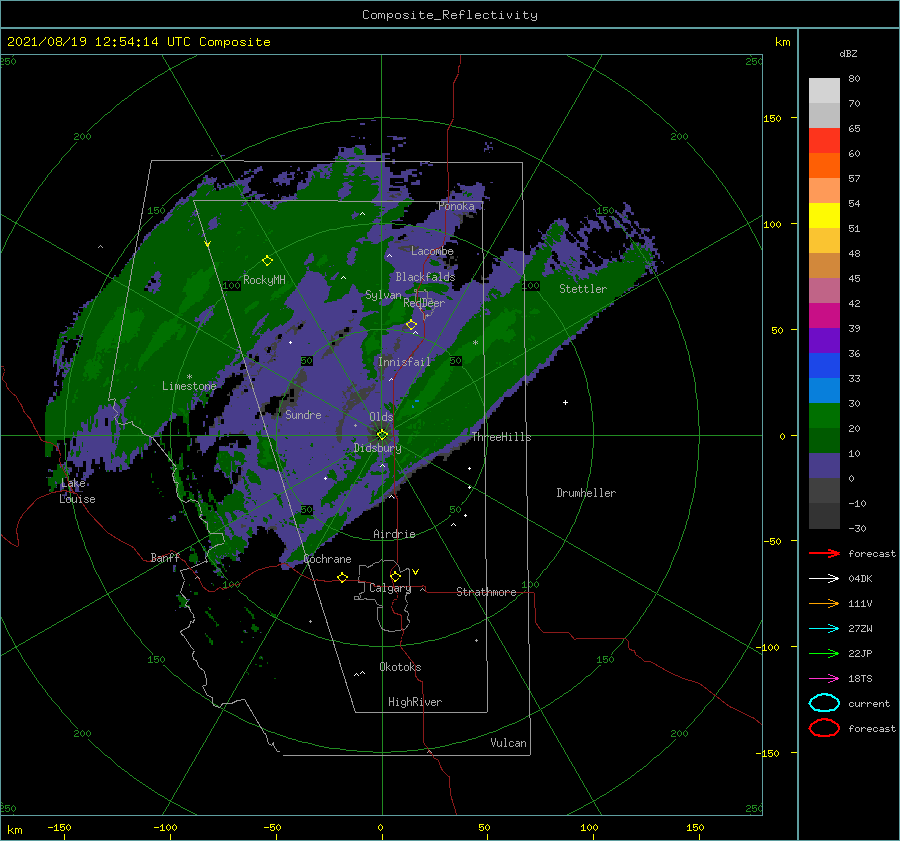Click the ThreeHills town label
This screenshot has width=900, height=841.
(501, 437)
